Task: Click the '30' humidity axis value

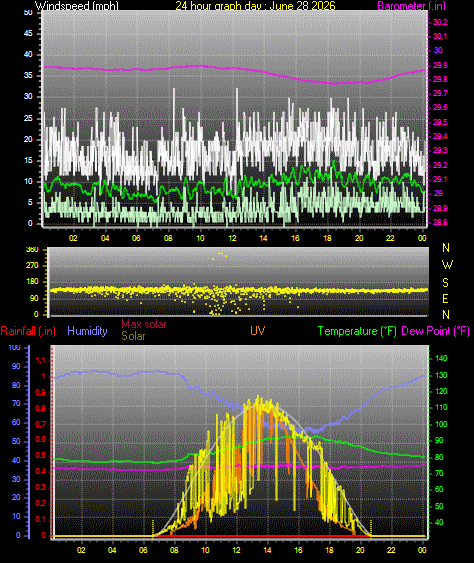Action: coord(16,479)
